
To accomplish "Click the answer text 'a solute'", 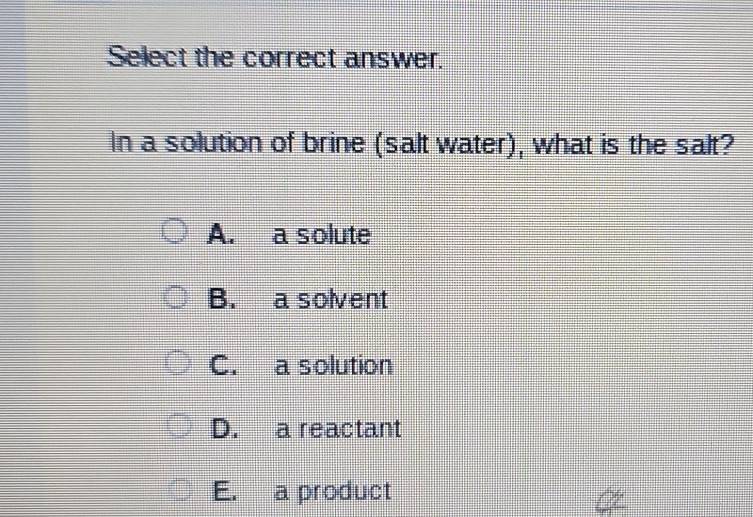I will pos(322,236).
